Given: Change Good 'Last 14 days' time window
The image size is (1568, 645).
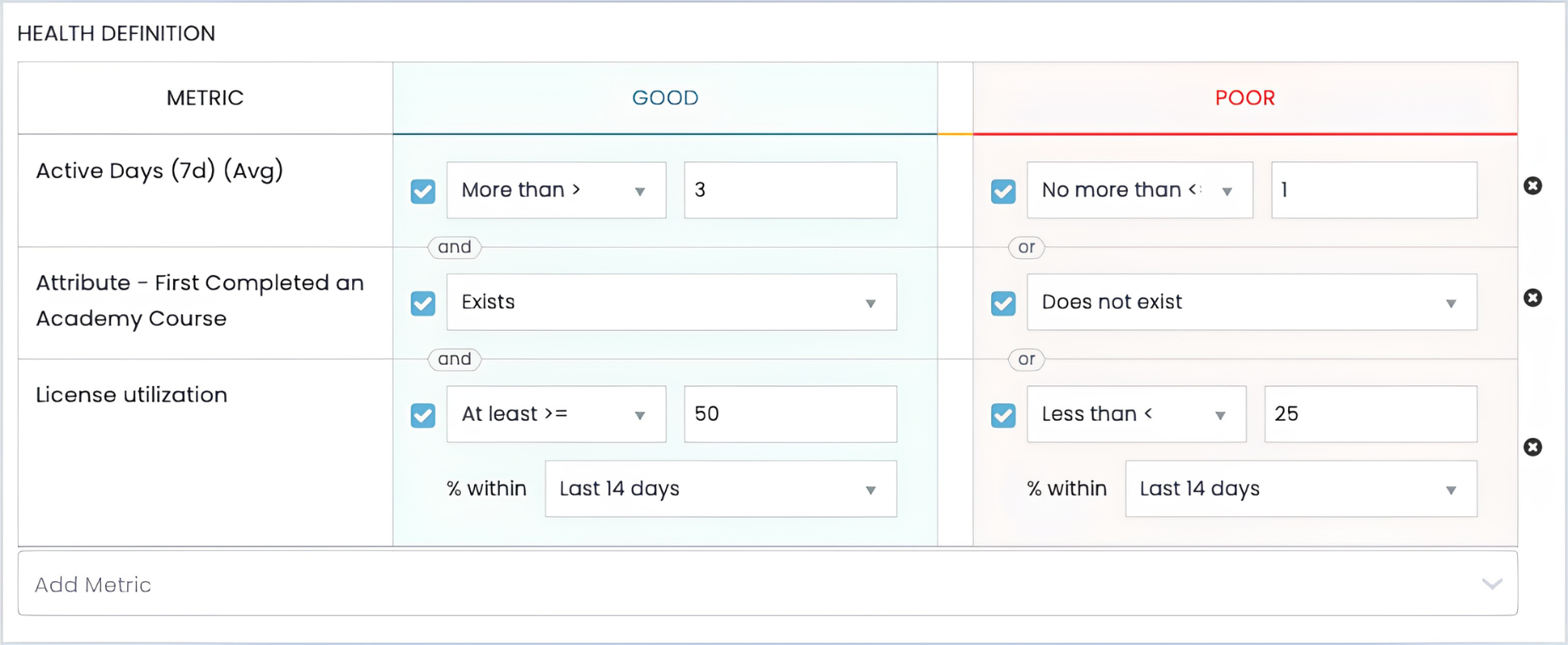Looking at the screenshot, I should pos(720,489).
